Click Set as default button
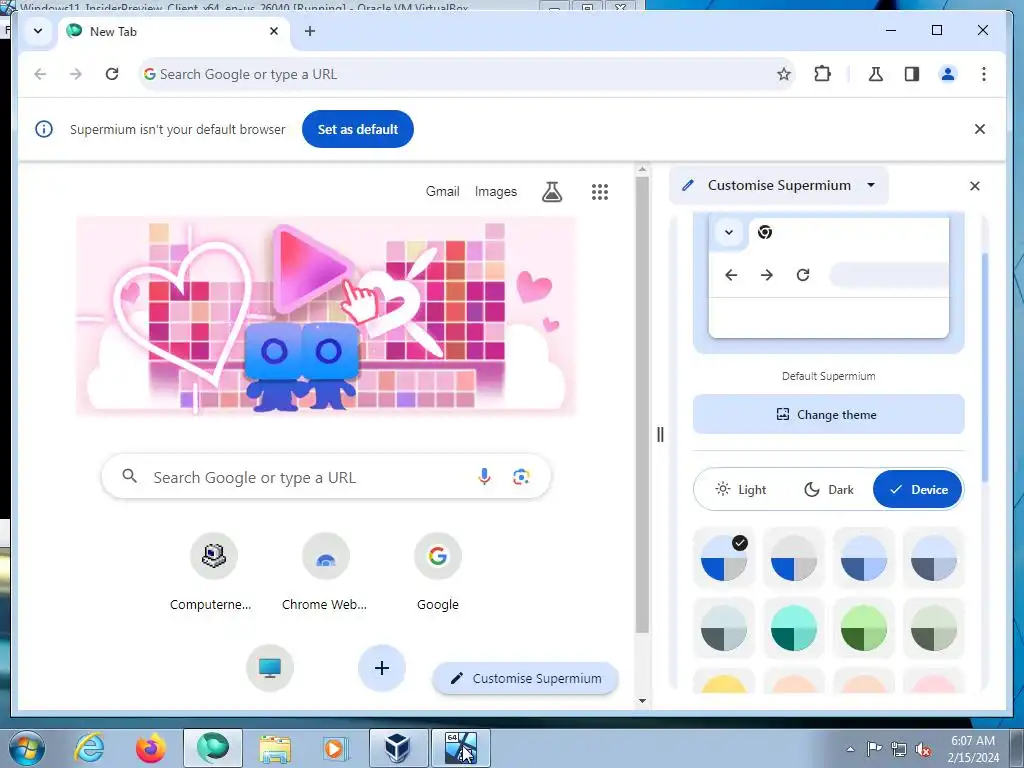 (x=358, y=129)
